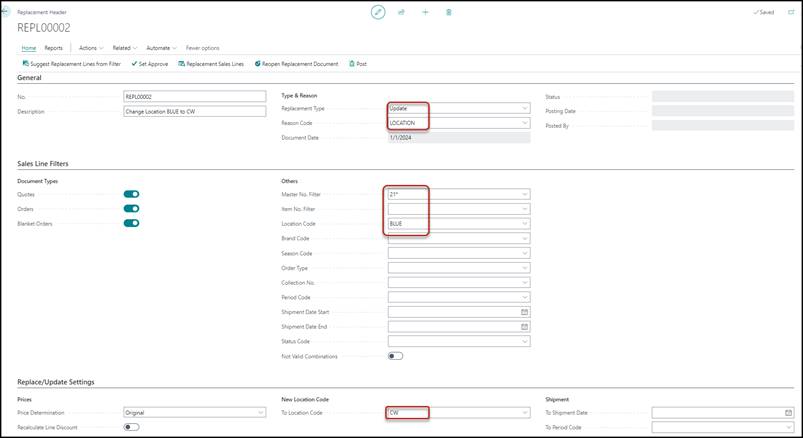803x438 pixels.
Task: Open Reason Code dropdown
Action: tap(524, 123)
